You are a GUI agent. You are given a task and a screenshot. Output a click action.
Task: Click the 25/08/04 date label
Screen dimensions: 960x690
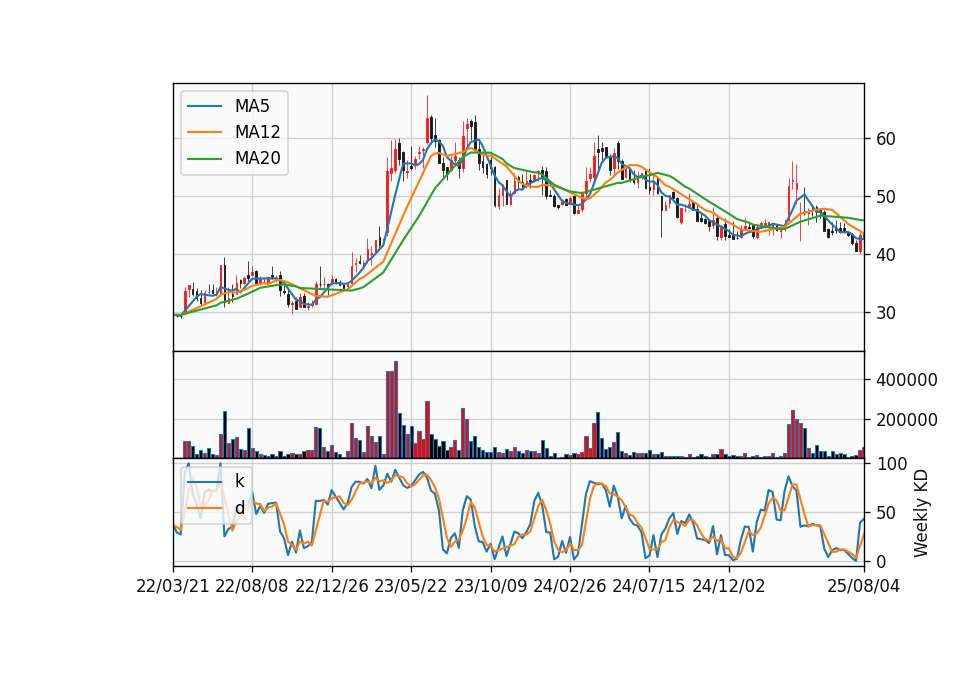(x=863, y=586)
